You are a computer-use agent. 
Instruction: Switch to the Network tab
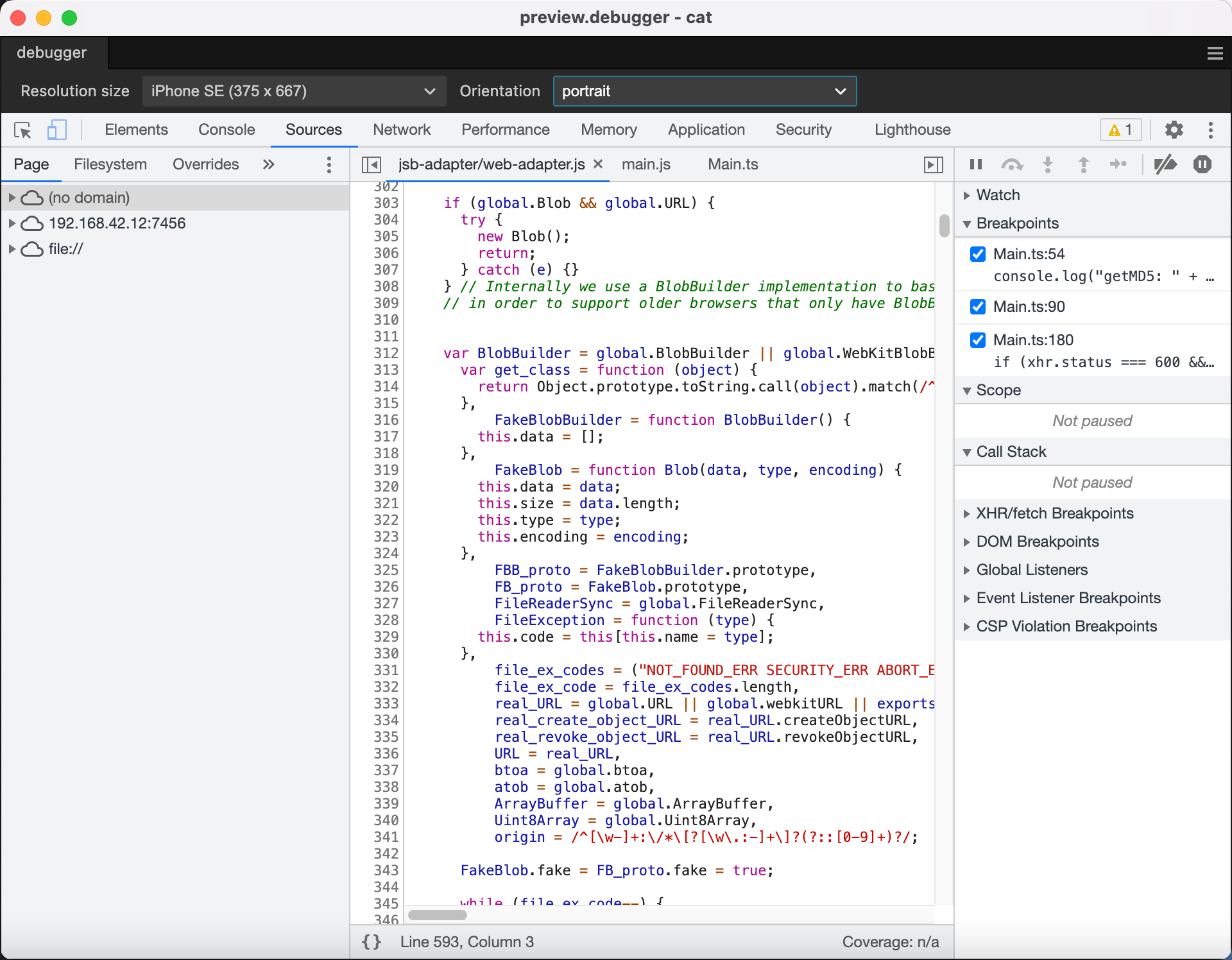pyautogui.click(x=401, y=130)
